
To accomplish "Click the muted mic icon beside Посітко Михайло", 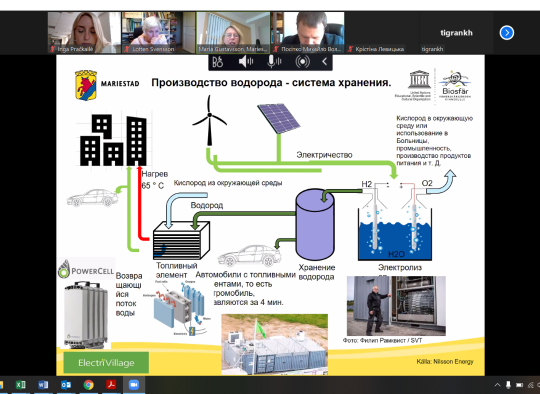I will click(276, 49).
